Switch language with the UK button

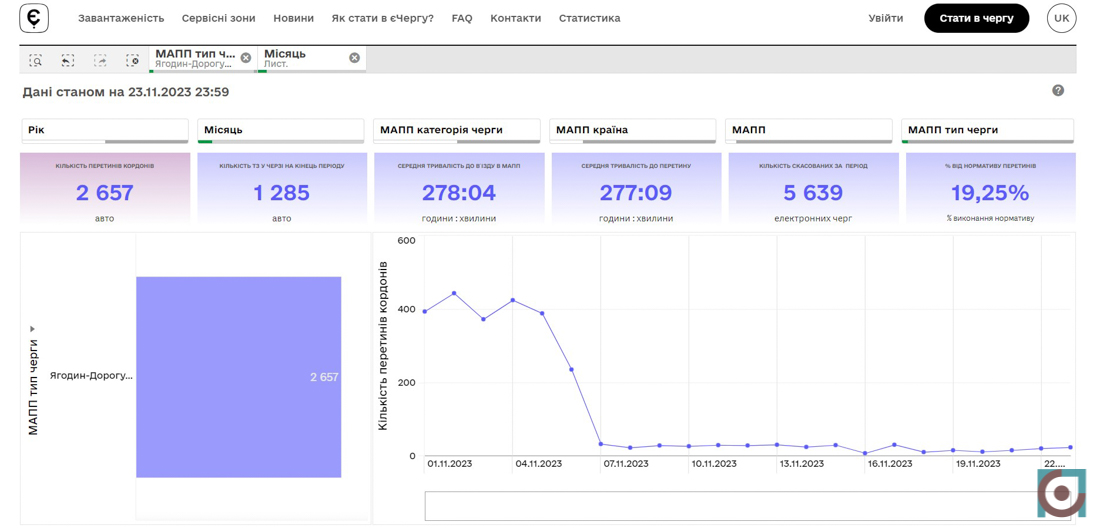point(1061,18)
